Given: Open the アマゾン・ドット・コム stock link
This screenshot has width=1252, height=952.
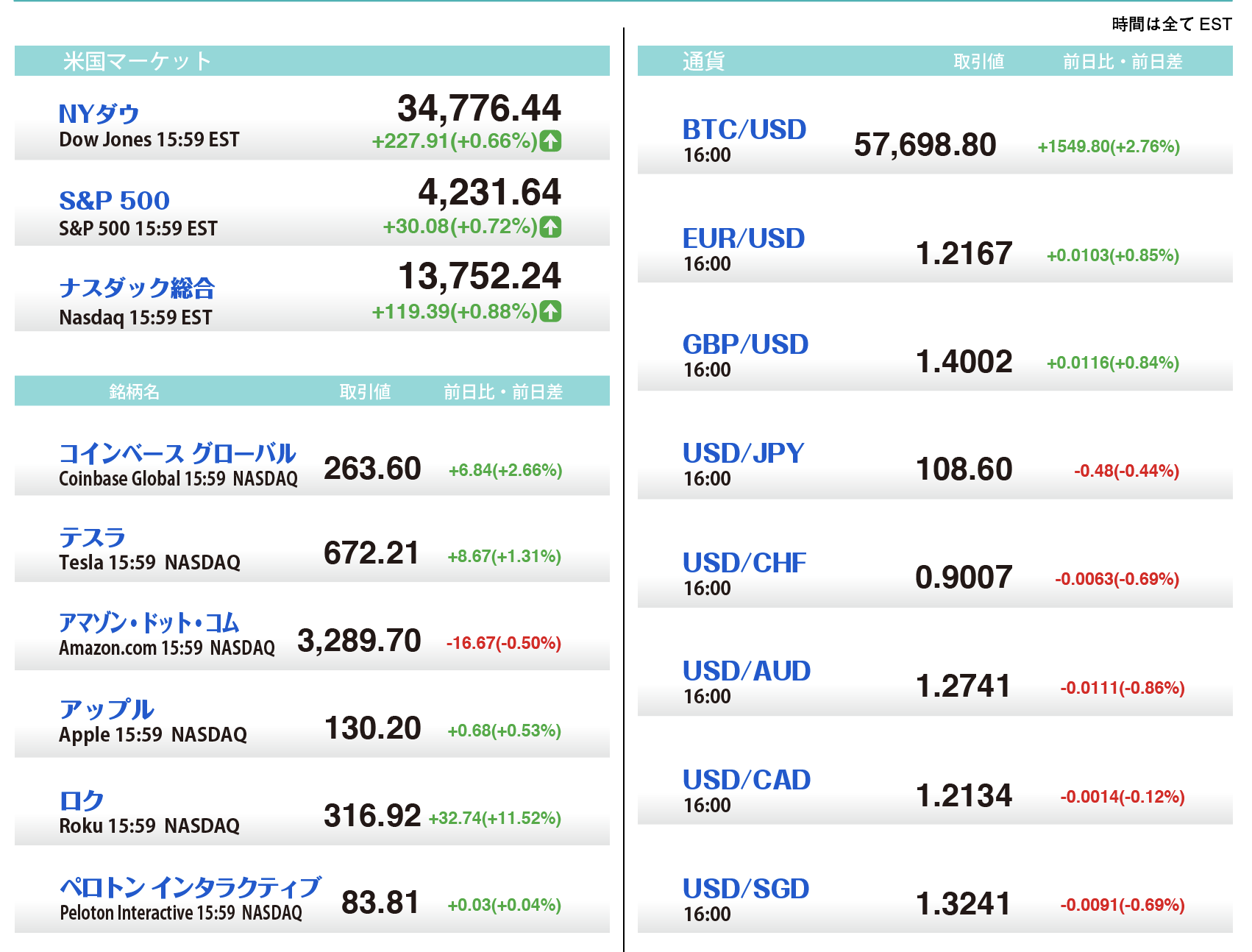Looking at the screenshot, I should (149, 623).
